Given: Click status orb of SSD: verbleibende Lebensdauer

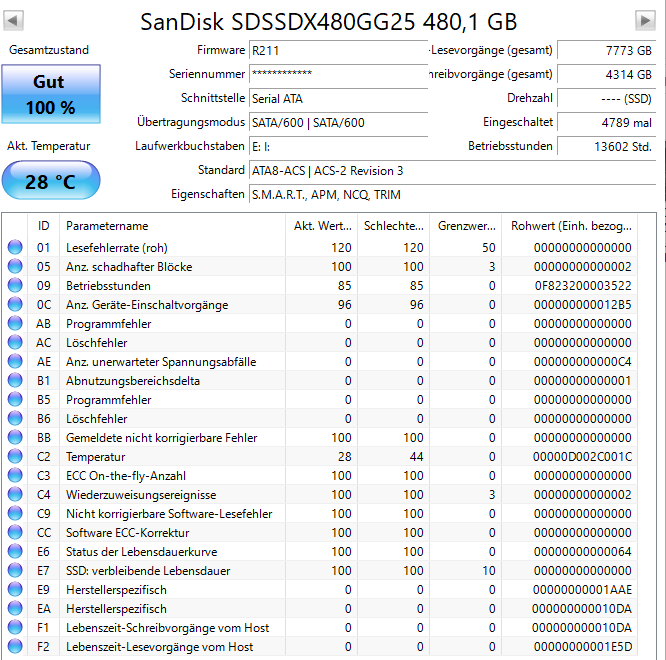Looking at the screenshot, I should pos(15,570).
